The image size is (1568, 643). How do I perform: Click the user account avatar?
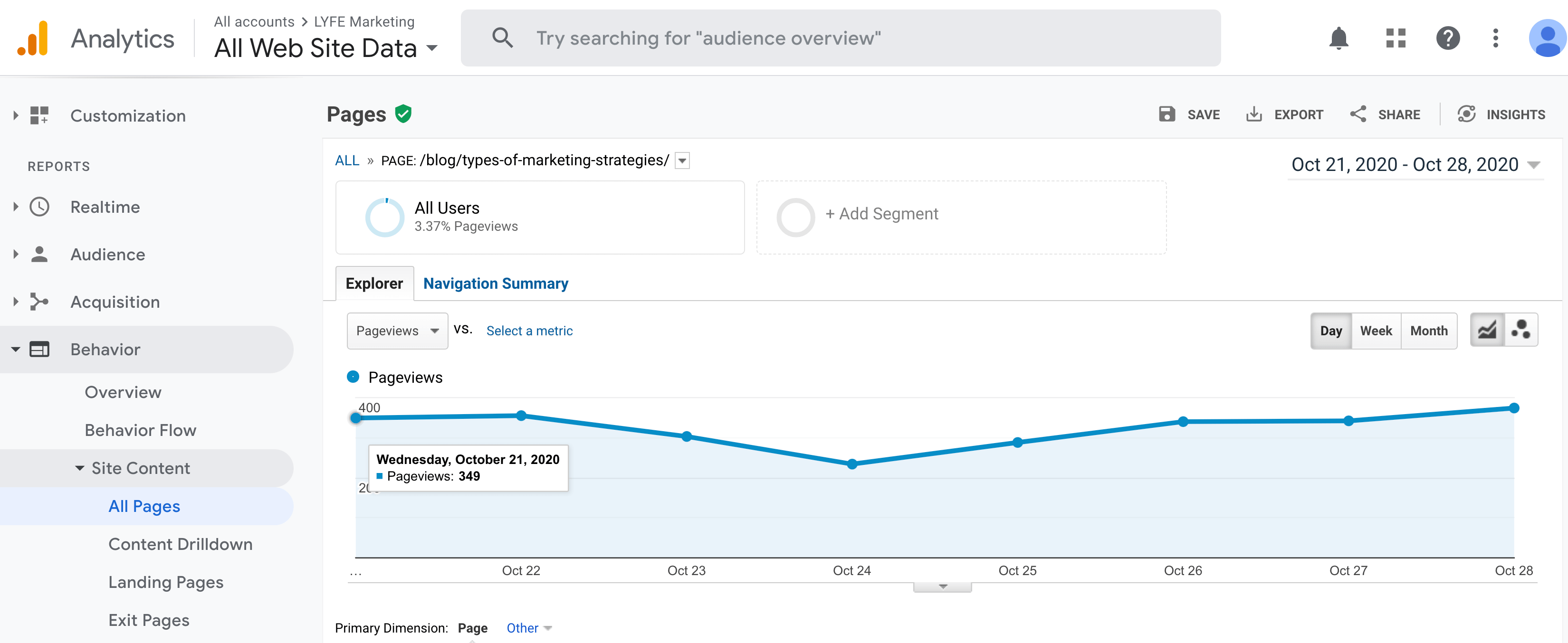(x=1547, y=38)
